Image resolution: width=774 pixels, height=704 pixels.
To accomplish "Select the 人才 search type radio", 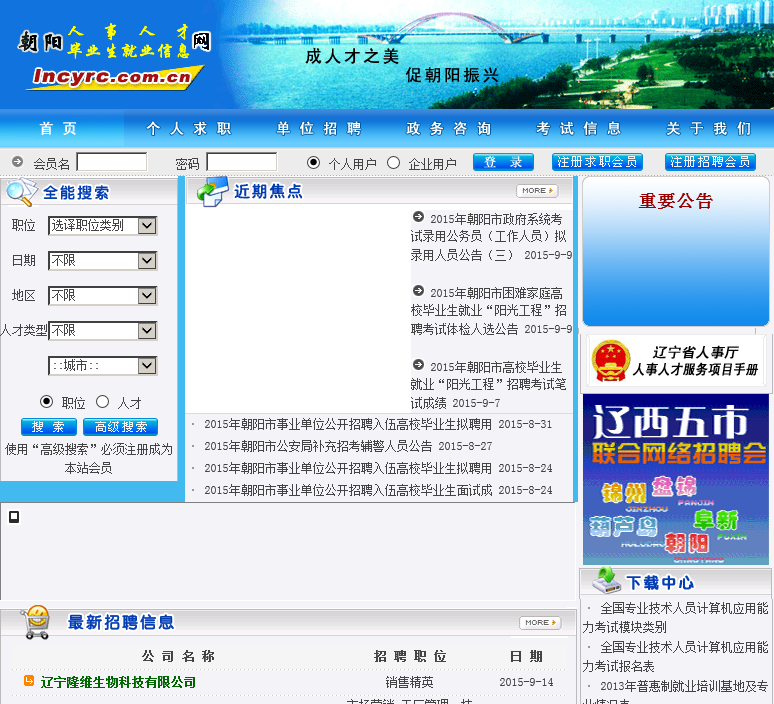I will 103,401.
